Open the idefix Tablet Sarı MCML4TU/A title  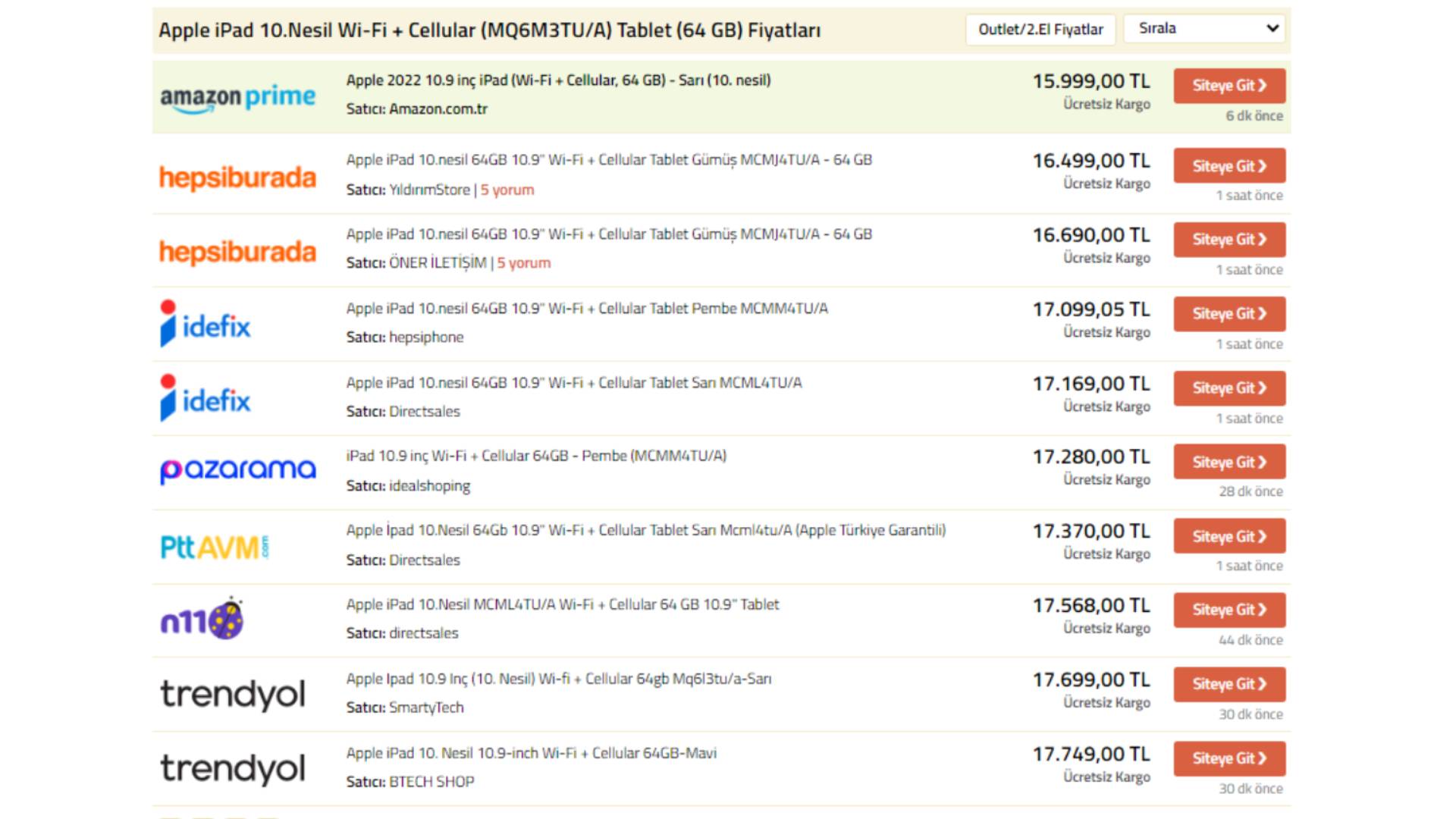[x=574, y=383]
